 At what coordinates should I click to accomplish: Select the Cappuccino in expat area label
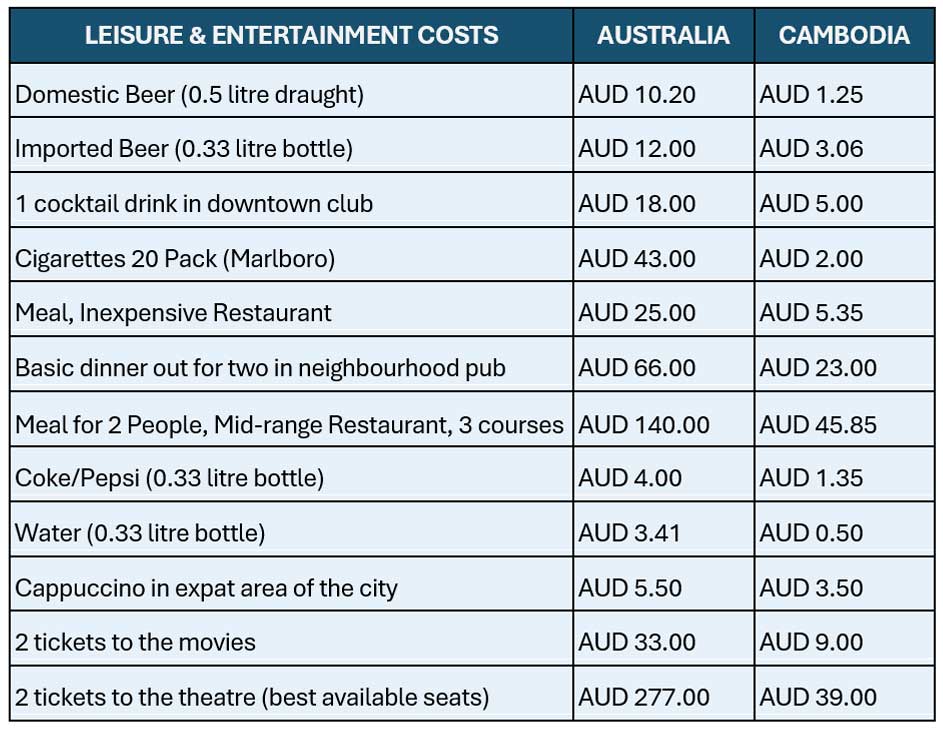pyautogui.click(x=206, y=588)
